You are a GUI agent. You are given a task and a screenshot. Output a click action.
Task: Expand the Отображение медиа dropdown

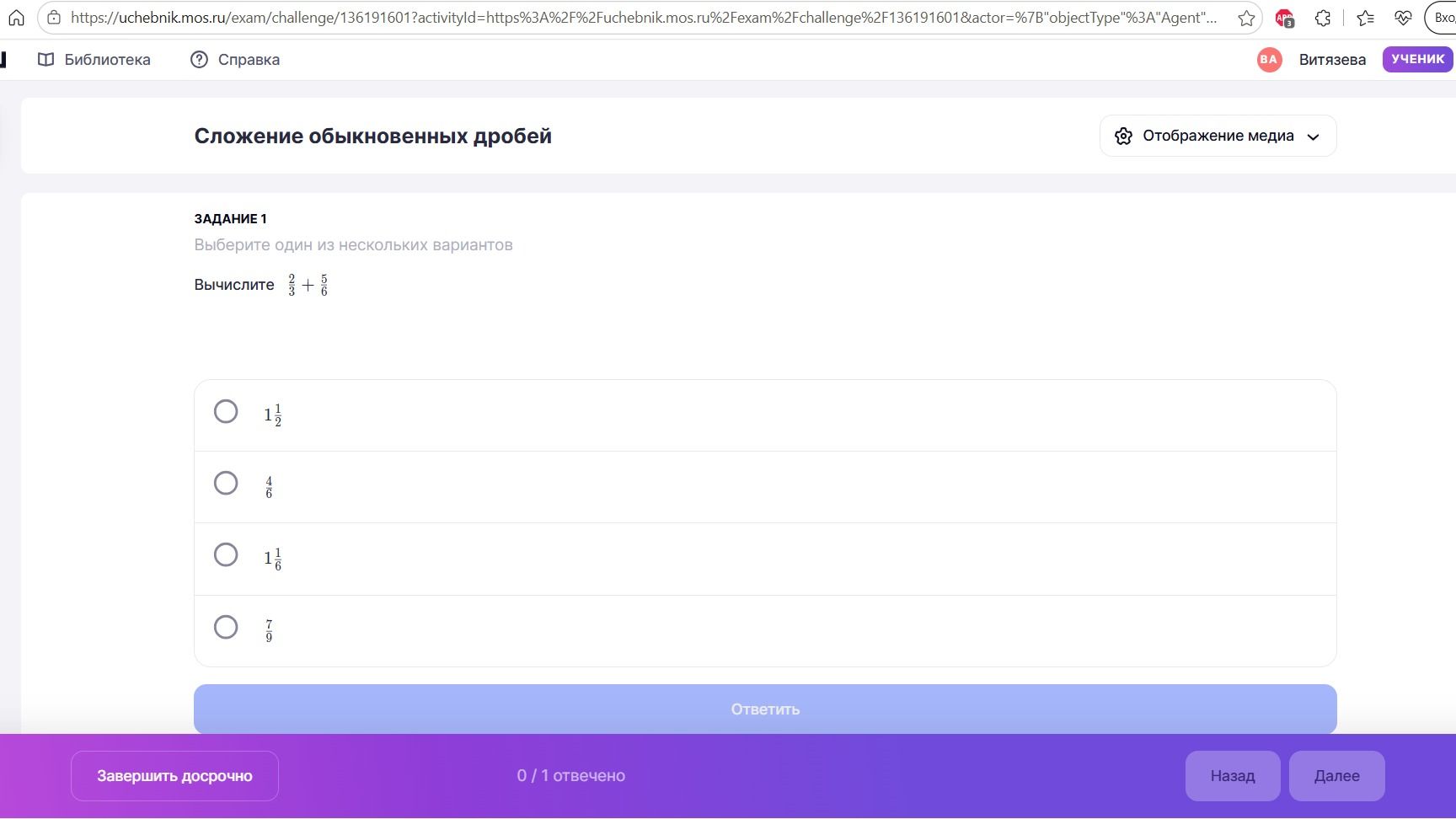[1218, 136]
